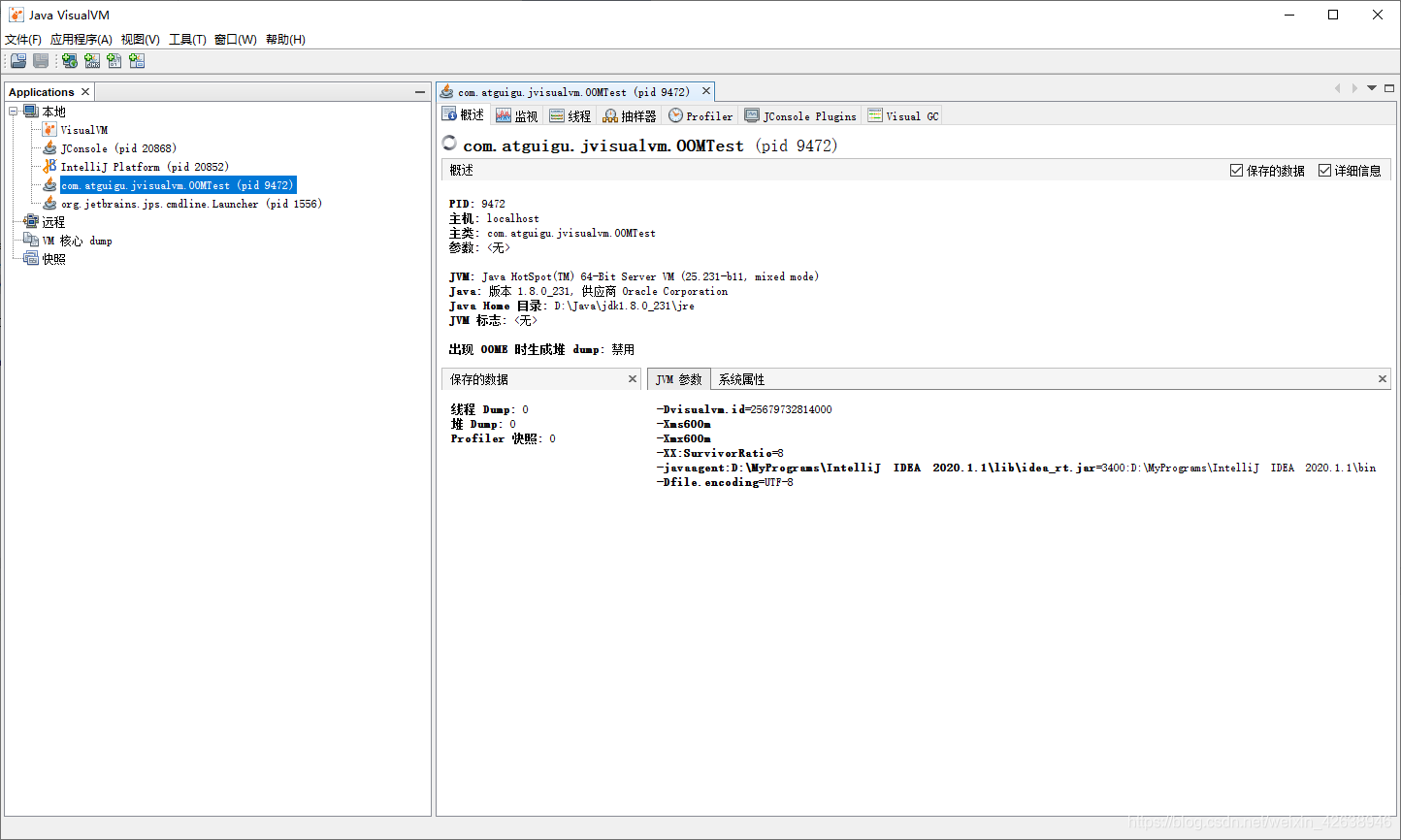Click the -XX:SurvivorRatio=8 argument
Viewport: 1401px width, 840px height.
click(x=720, y=453)
